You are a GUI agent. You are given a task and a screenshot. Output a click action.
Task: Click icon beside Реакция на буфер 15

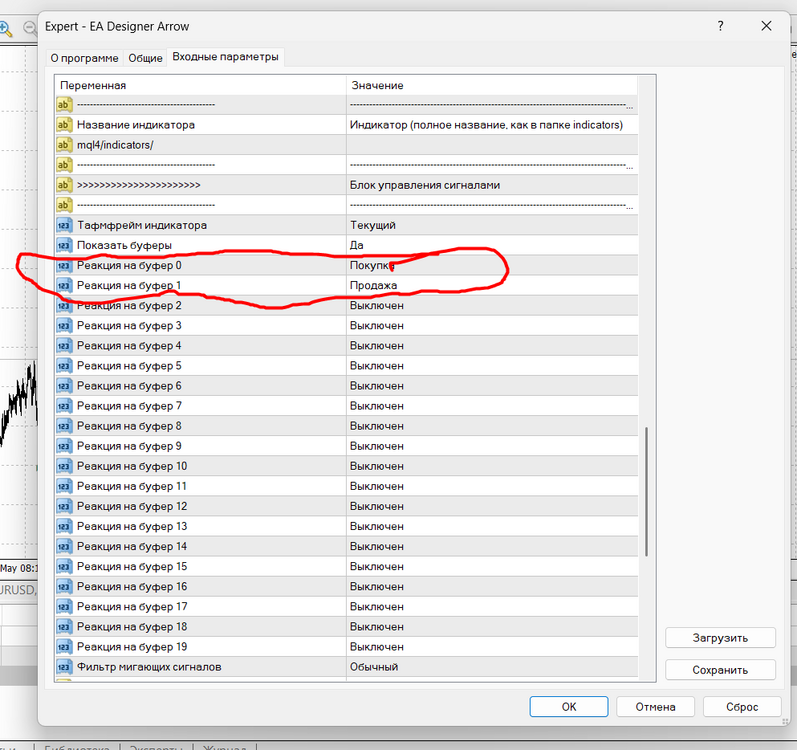tap(64, 567)
